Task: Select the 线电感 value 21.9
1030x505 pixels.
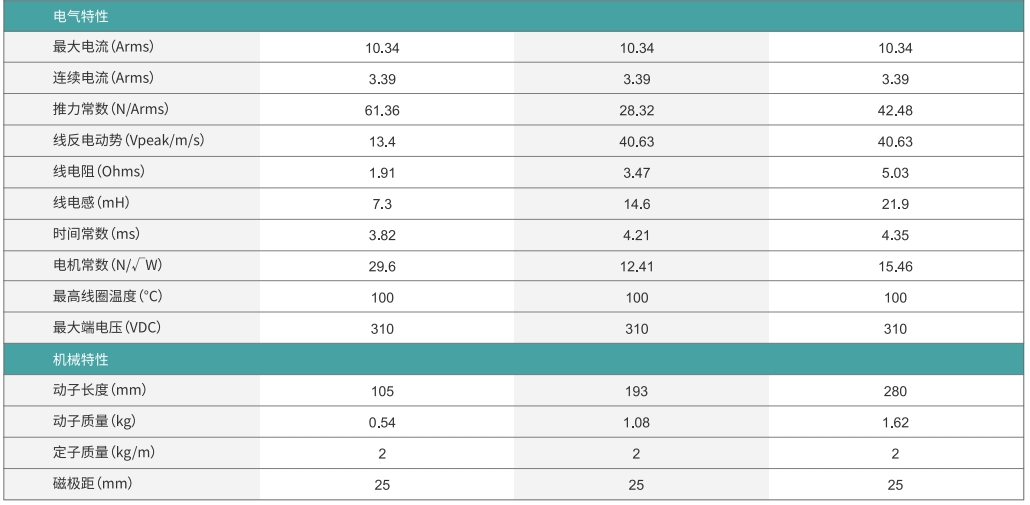Action: pyautogui.click(x=895, y=204)
